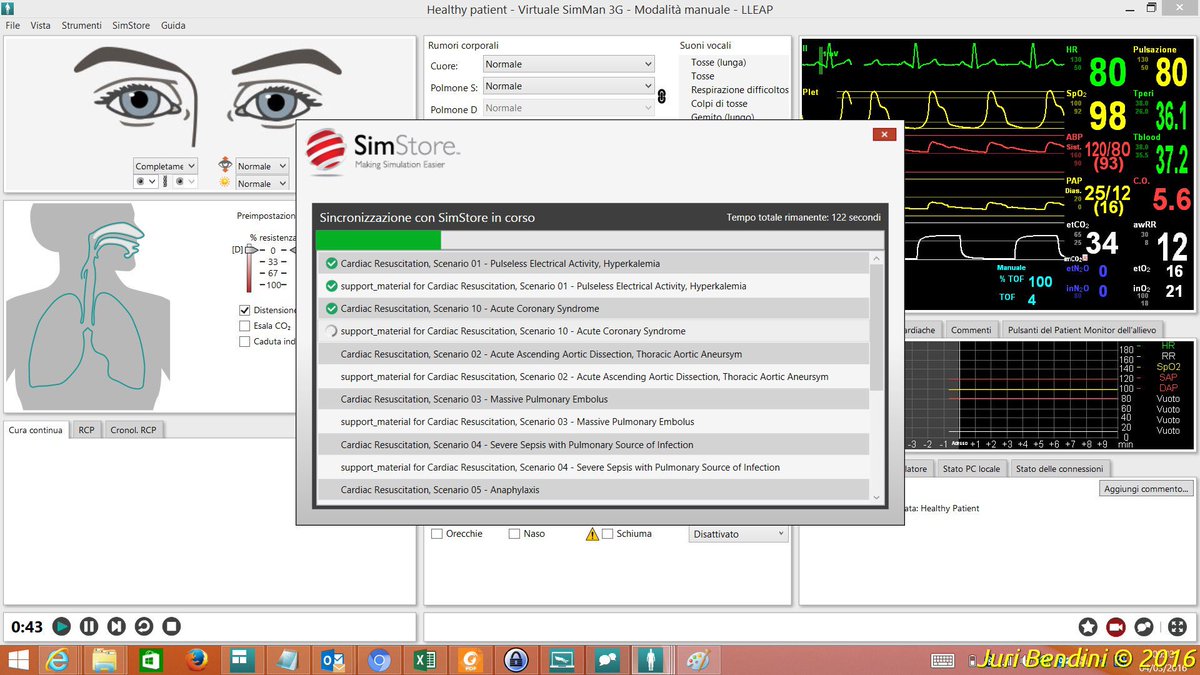Open Google Chrome from the taskbar

[379, 660]
